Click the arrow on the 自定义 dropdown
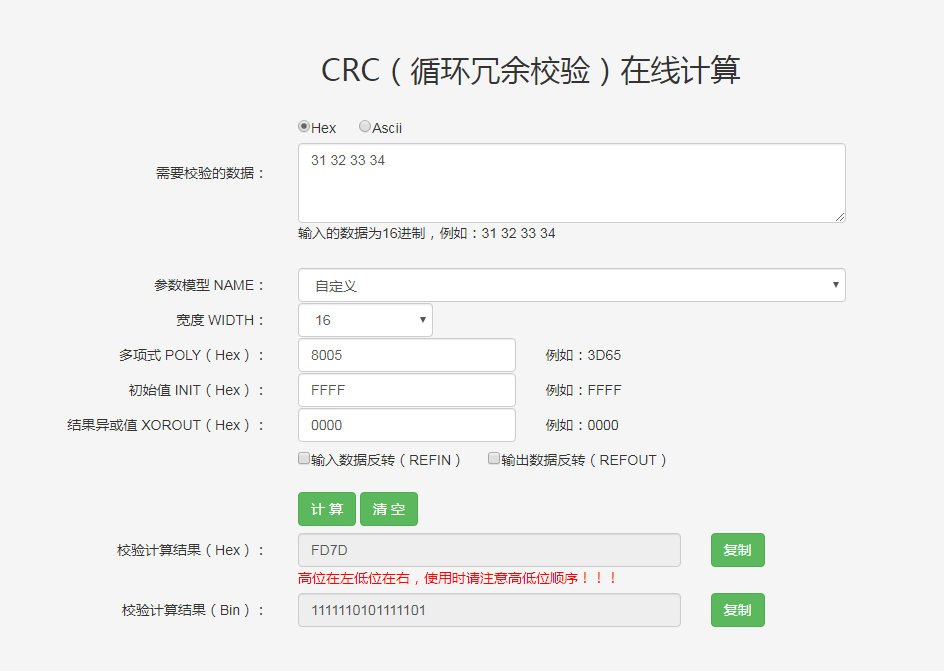944x671 pixels. [836, 285]
